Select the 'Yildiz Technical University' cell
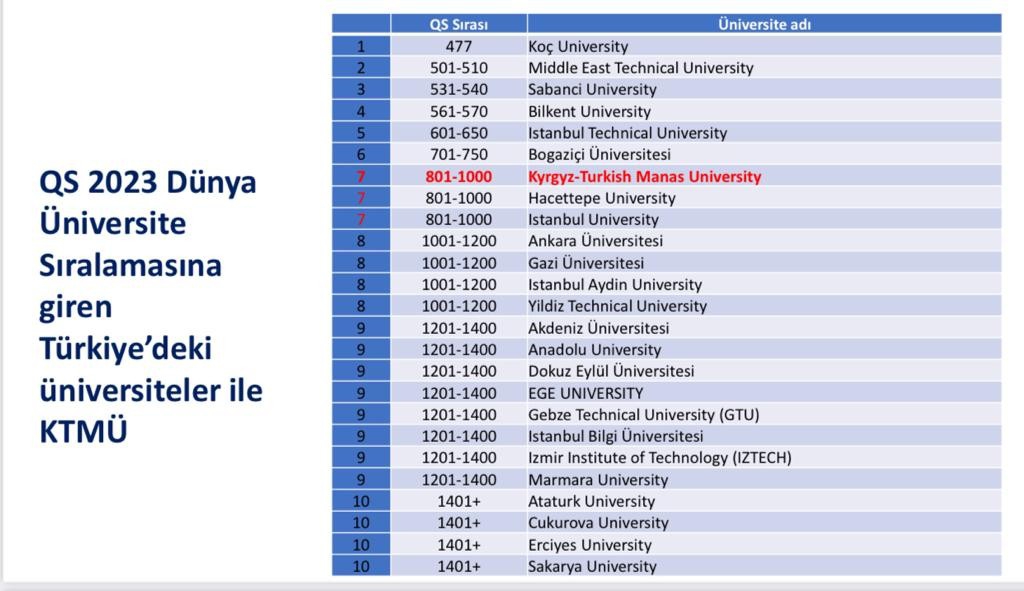1024x591 pixels. coord(764,306)
